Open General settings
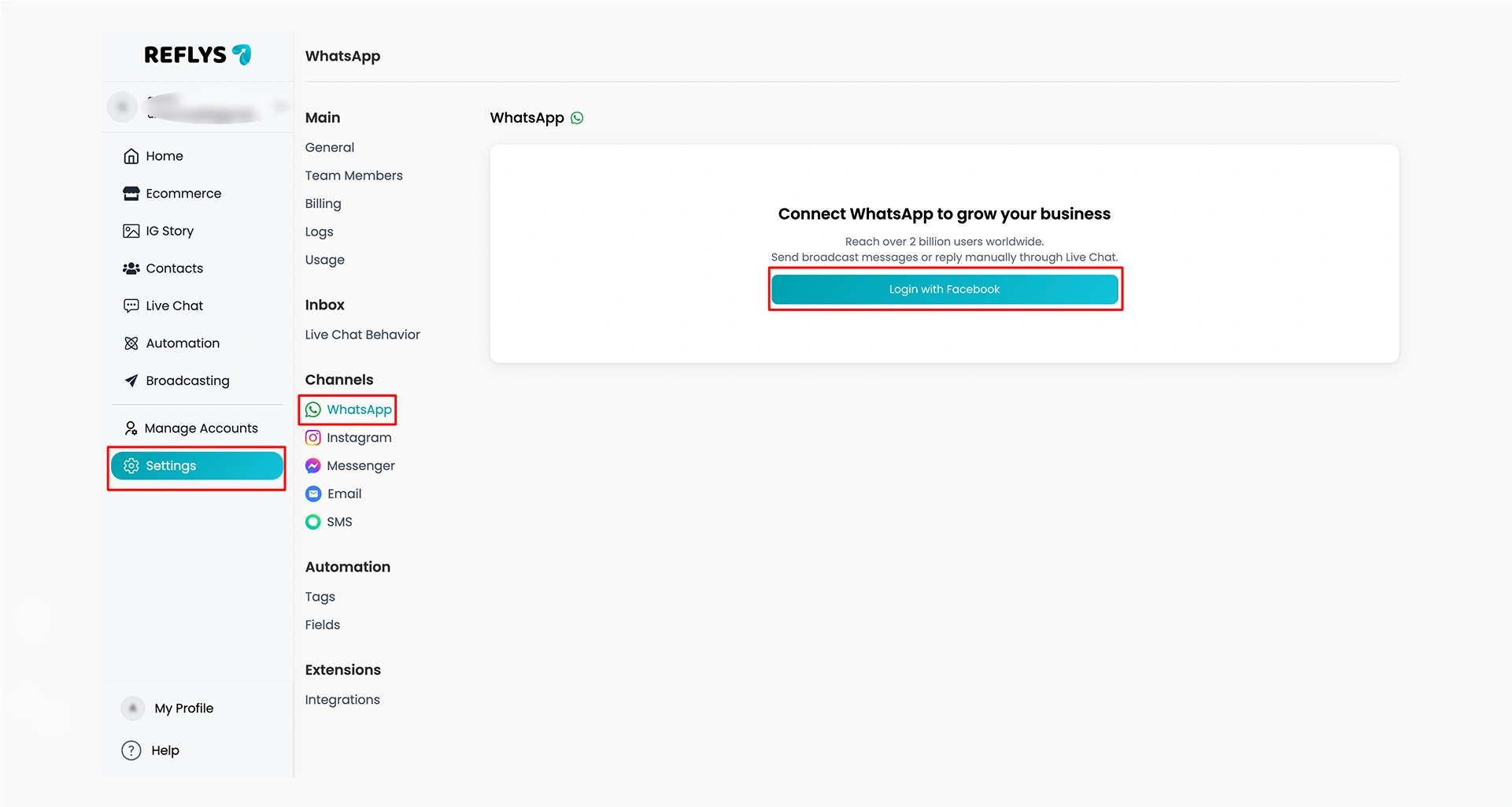1512x807 pixels. click(330, 147)
